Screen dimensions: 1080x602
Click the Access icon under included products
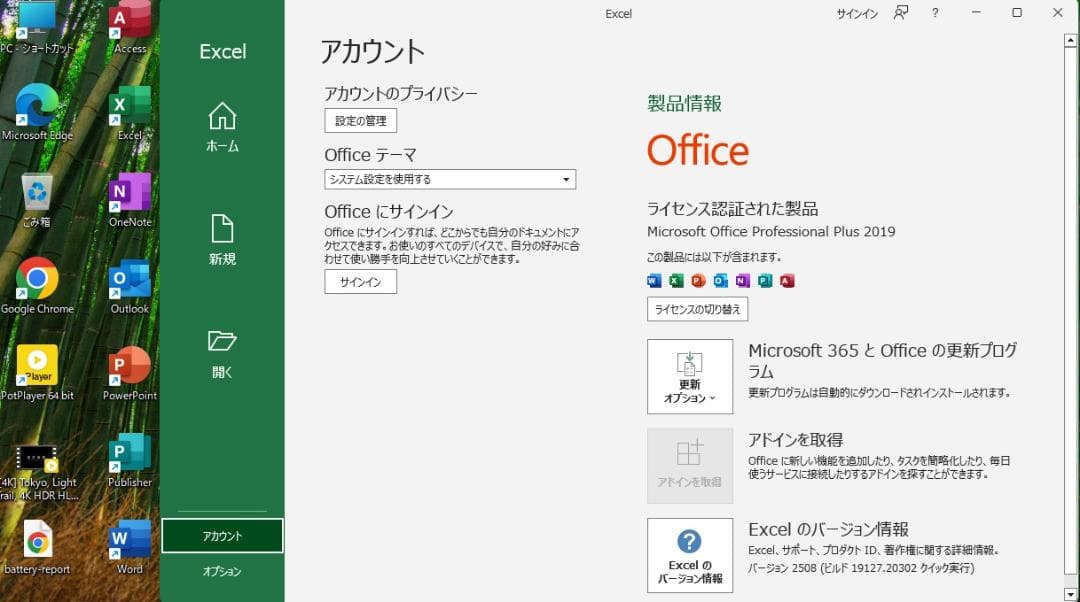788,281
